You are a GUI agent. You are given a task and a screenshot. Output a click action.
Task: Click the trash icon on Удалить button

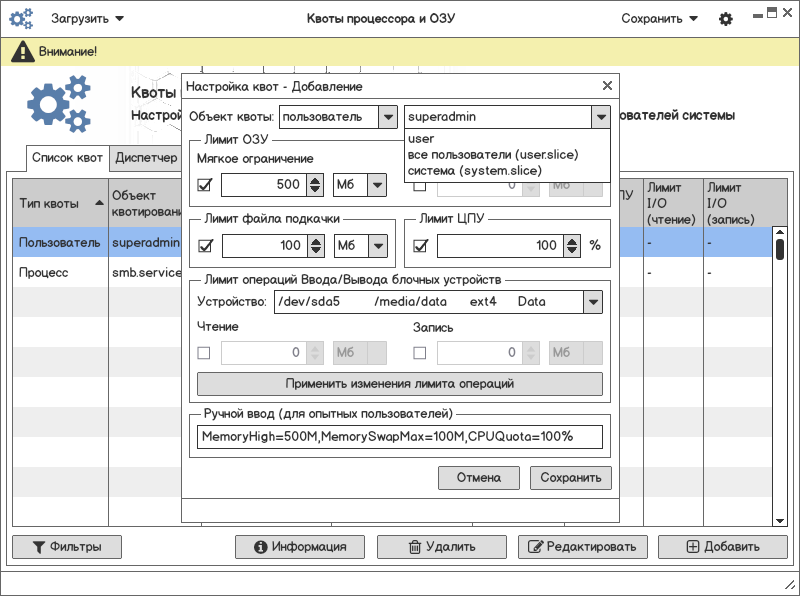pyautogui.click(x=414, y=547)
